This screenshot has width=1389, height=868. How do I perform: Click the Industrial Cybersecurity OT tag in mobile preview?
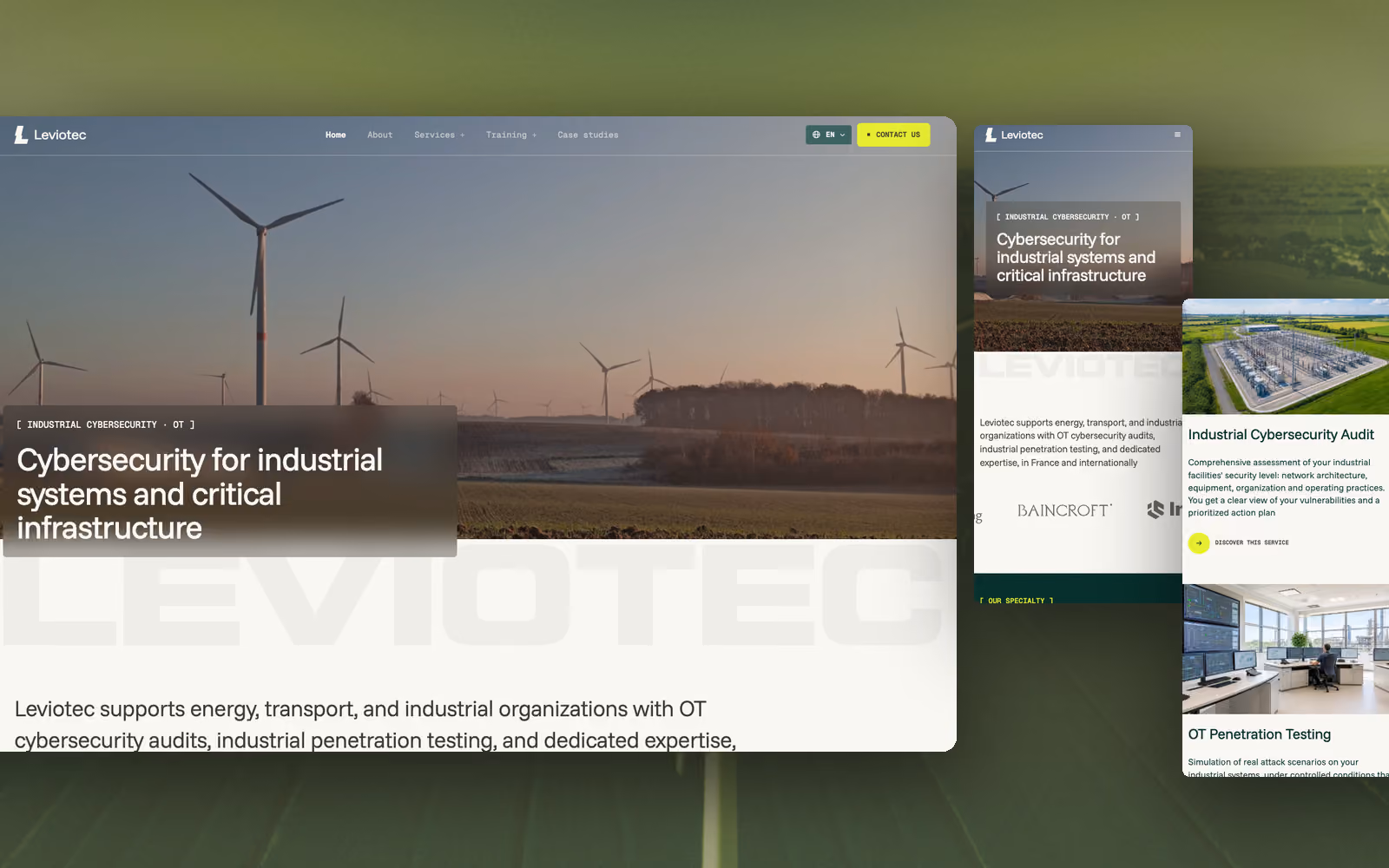[x=1068, y=217]
